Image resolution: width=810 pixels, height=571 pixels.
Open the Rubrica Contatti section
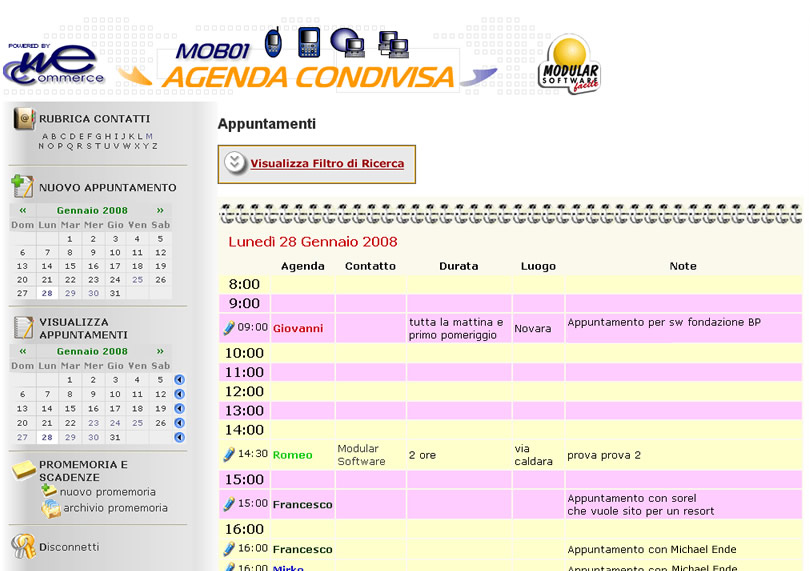tap(95, 119)
